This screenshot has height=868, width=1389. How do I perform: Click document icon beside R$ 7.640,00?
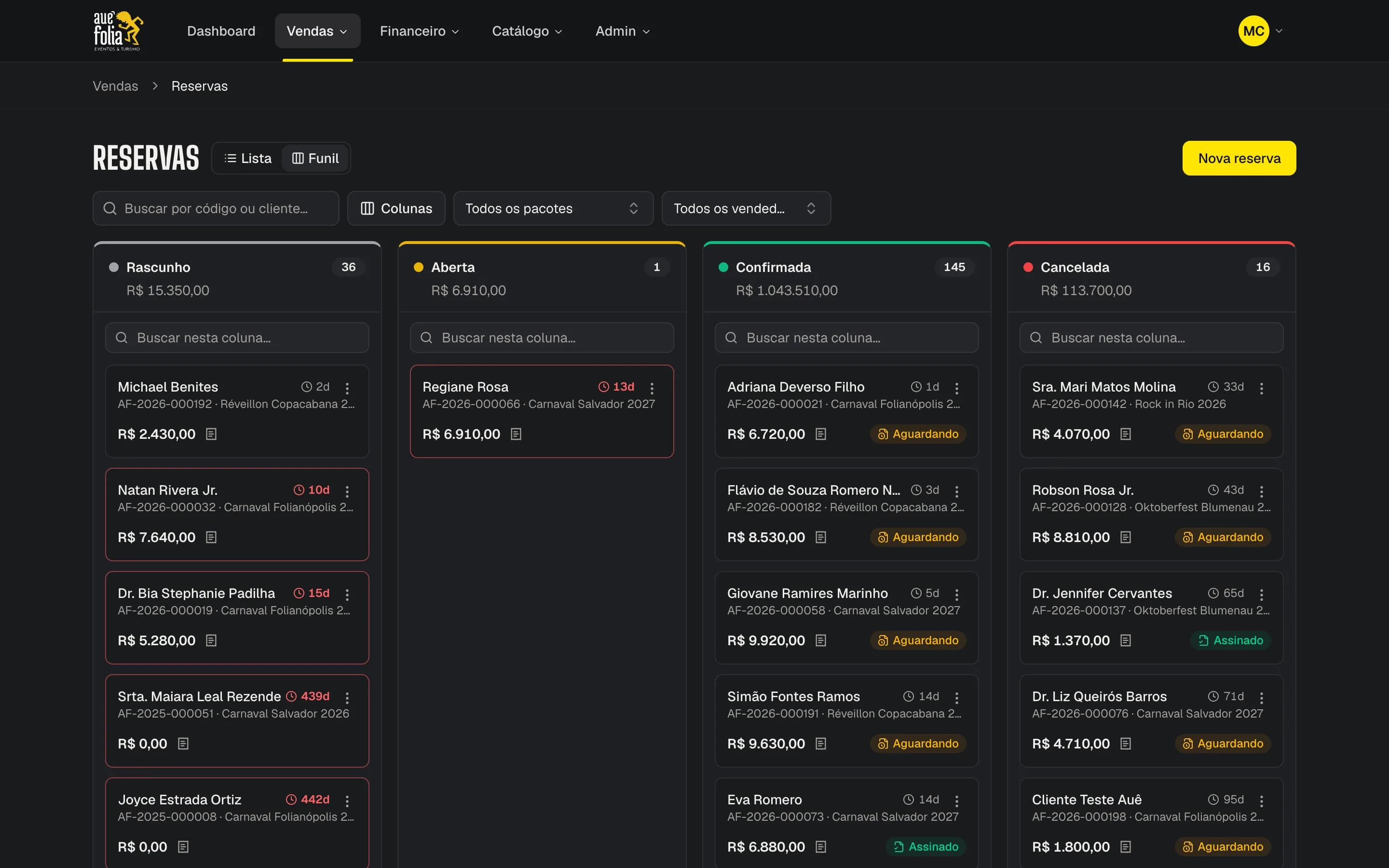coord(211,537)
